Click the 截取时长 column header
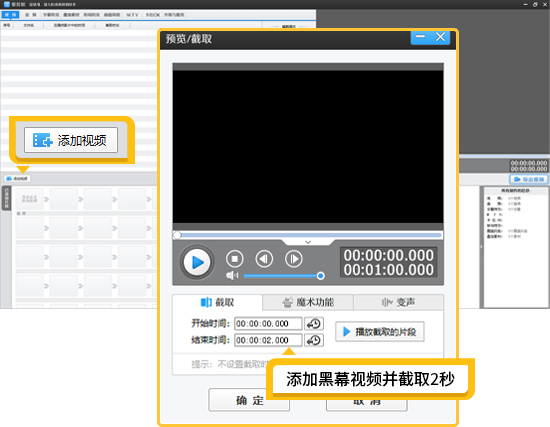 click(112, 25)
